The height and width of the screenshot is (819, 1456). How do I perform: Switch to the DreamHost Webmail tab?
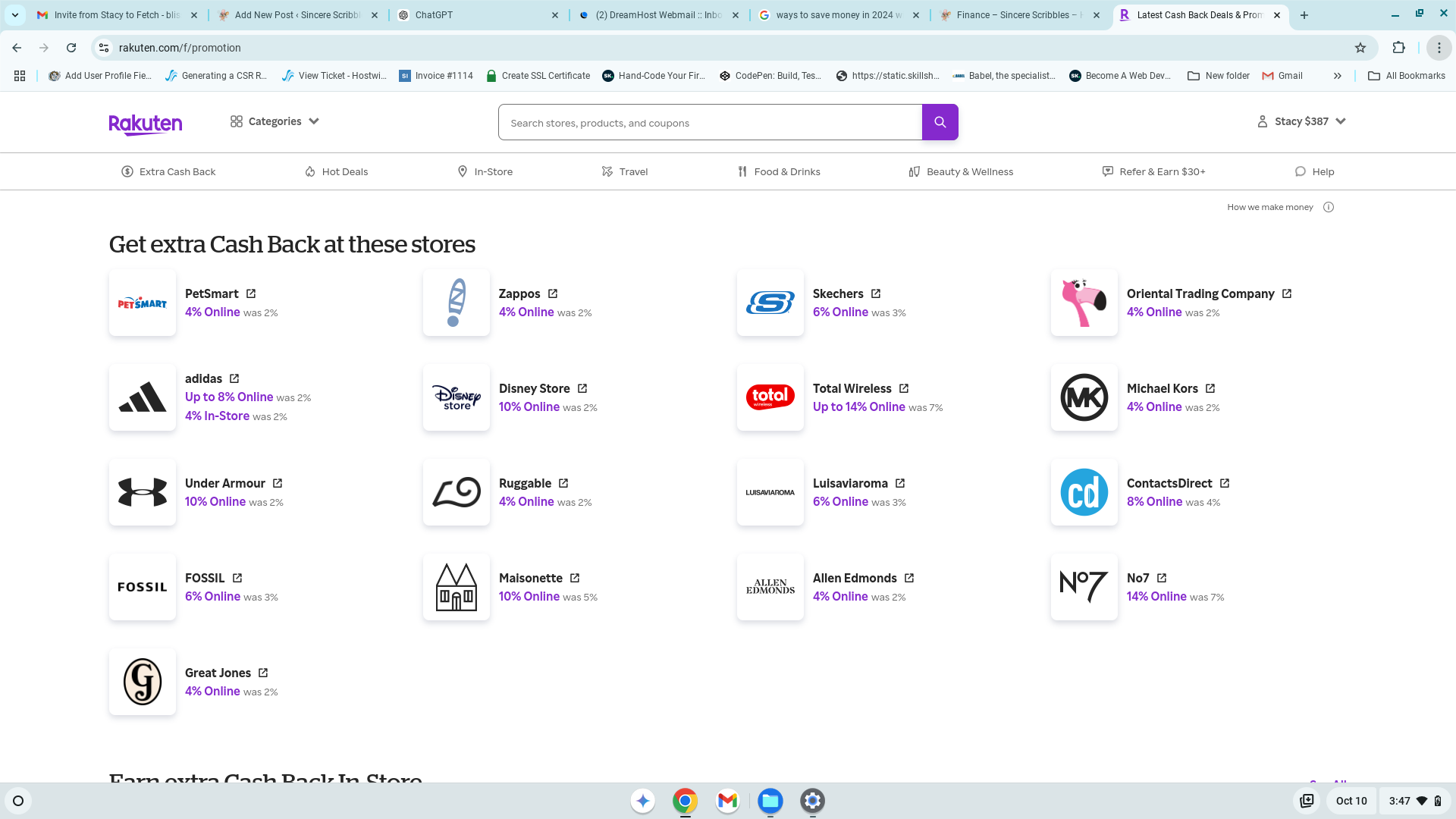pyautogui.click(x=658, y=15)
